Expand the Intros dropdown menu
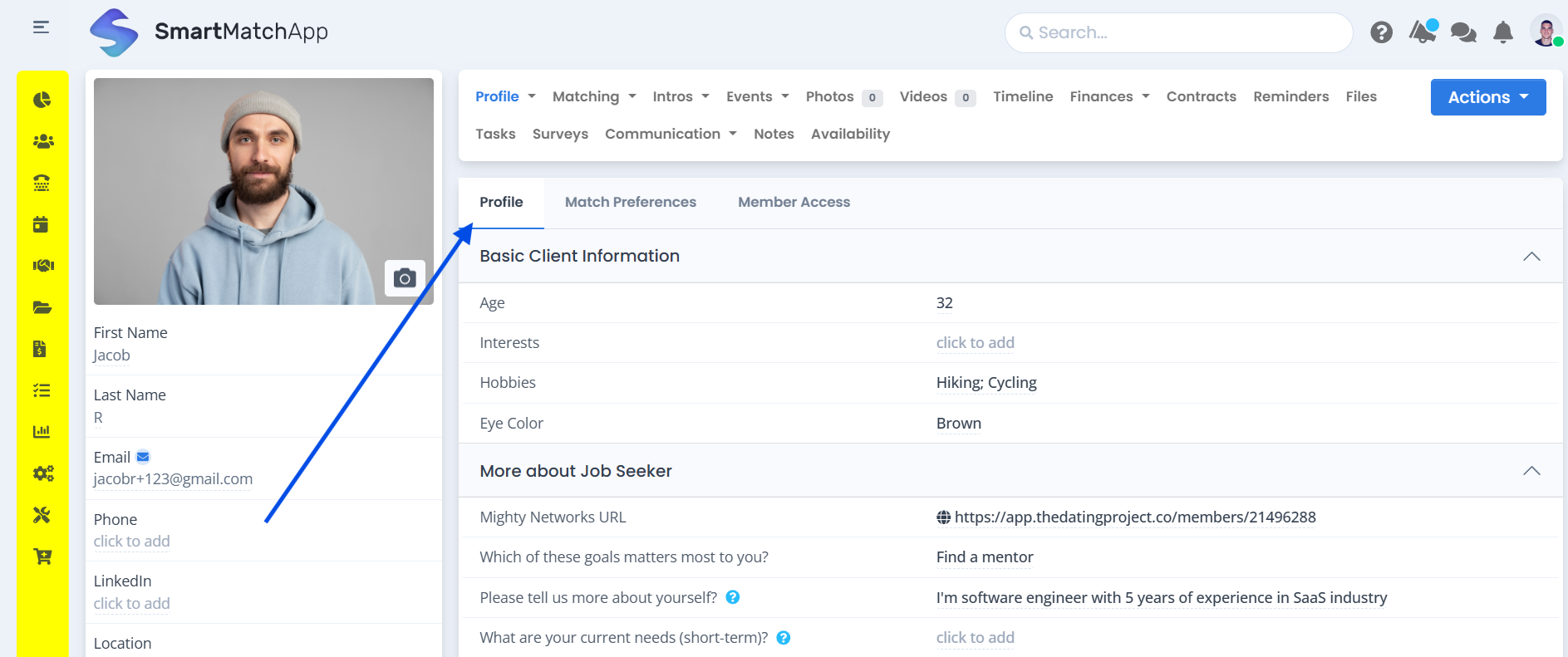 point(681,96)
